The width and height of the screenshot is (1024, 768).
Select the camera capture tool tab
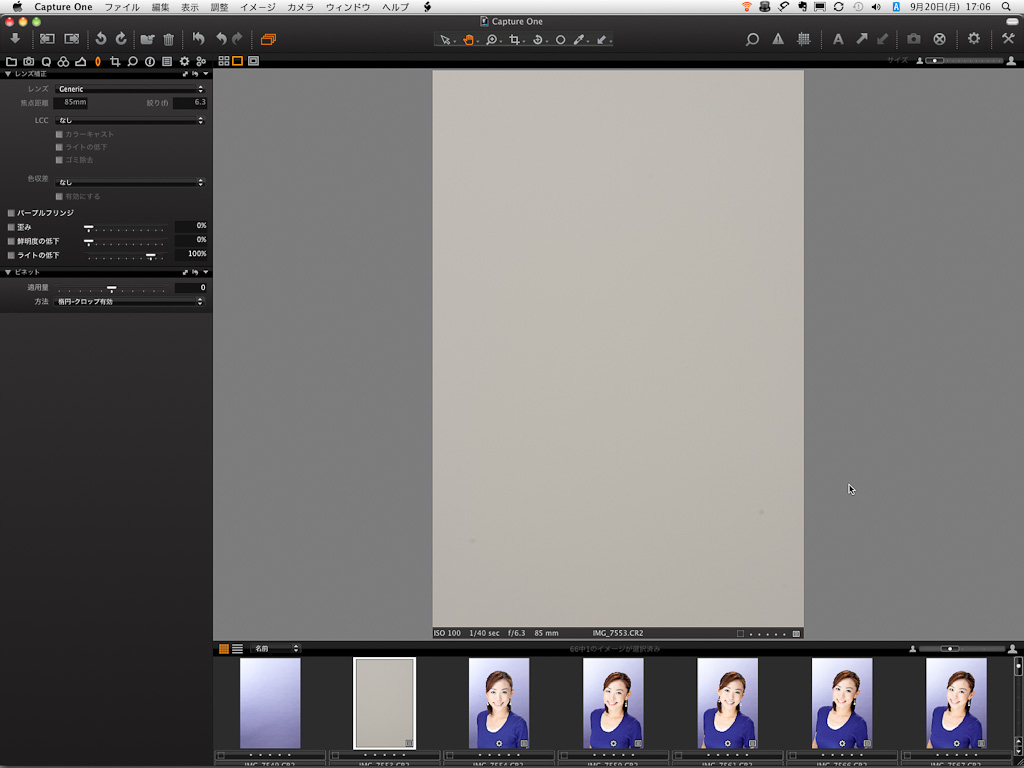pyautogui.click(x=29, y=61)
